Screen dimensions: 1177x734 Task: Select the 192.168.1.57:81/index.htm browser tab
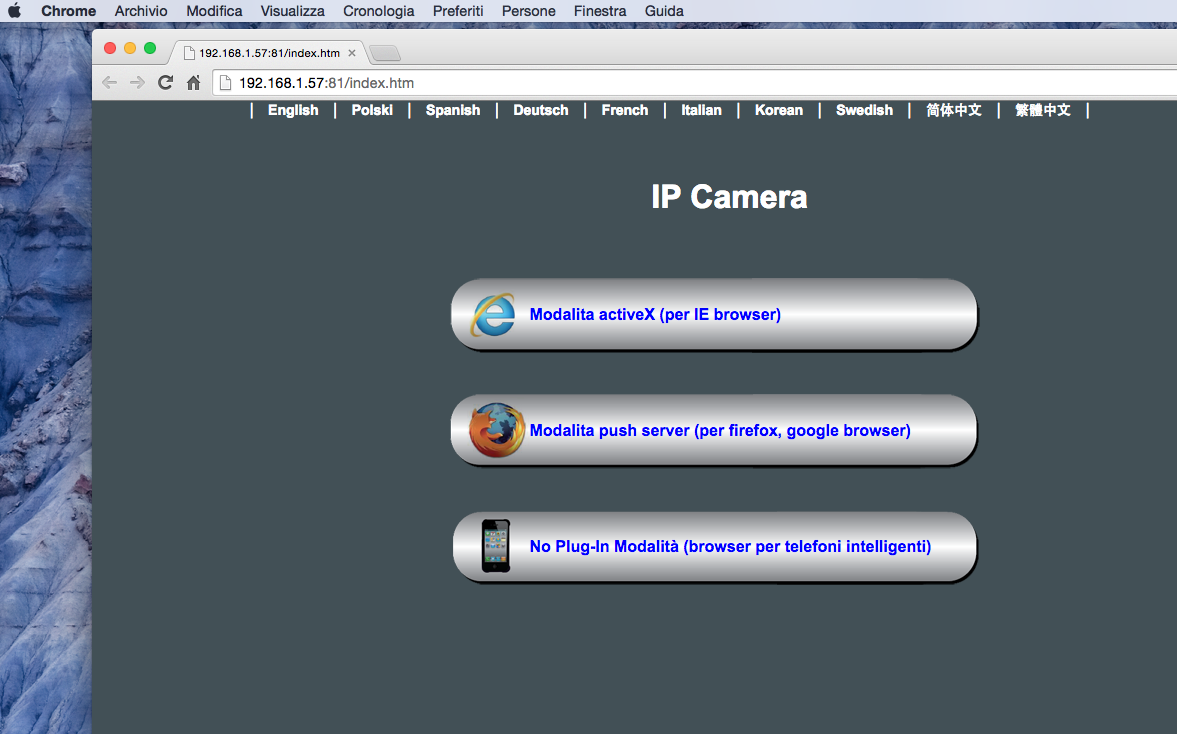(x=264, y=52)
